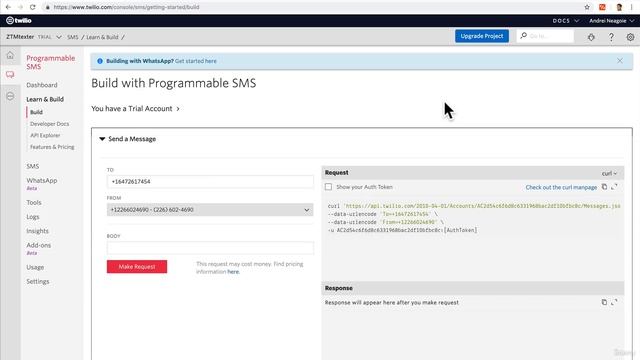Open Dashboard in the sidebar
This screenshot has width=640, height=360.
[42, 85]
